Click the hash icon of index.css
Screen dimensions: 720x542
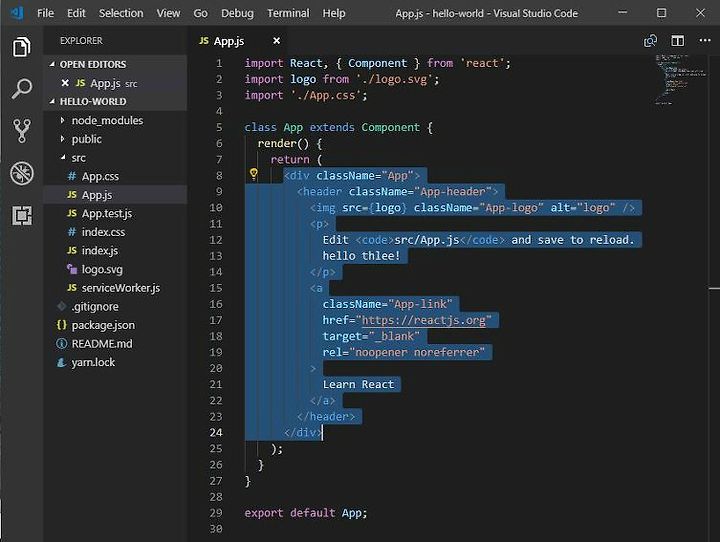(x=72, y=232)
